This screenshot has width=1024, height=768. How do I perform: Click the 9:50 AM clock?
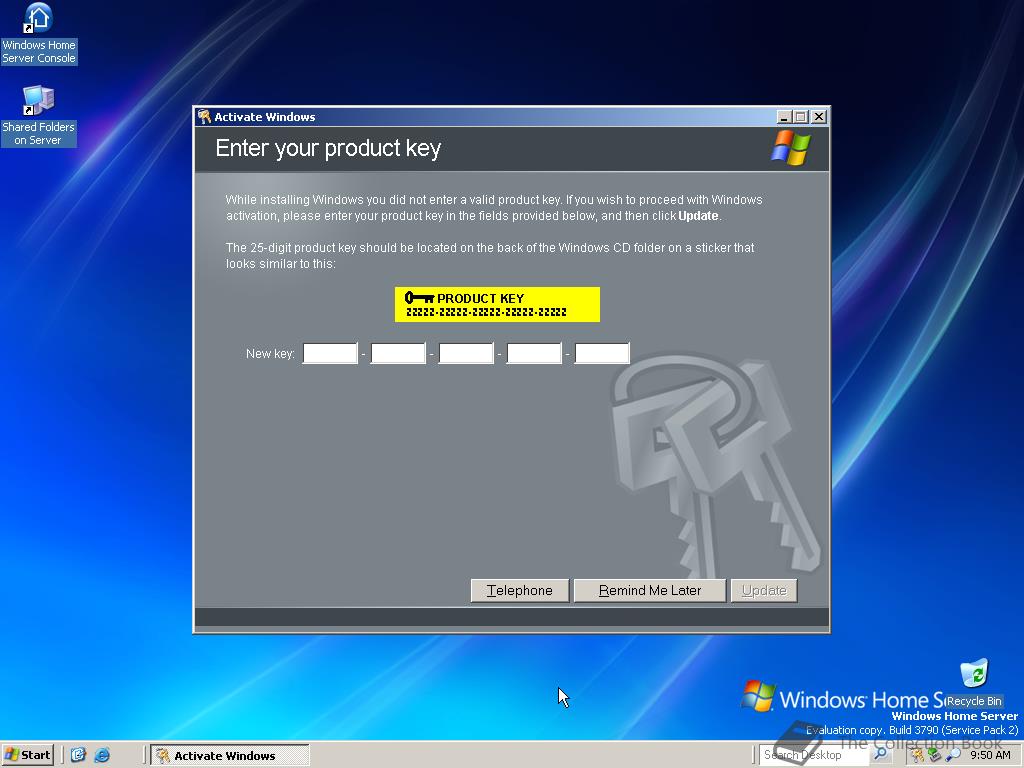click(x=990, y=756)
